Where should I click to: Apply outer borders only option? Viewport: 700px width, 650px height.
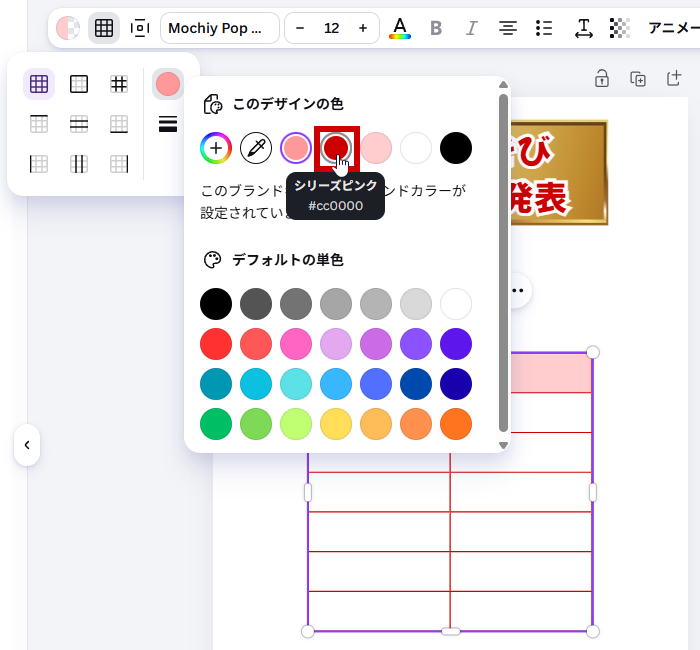(79, 84)
